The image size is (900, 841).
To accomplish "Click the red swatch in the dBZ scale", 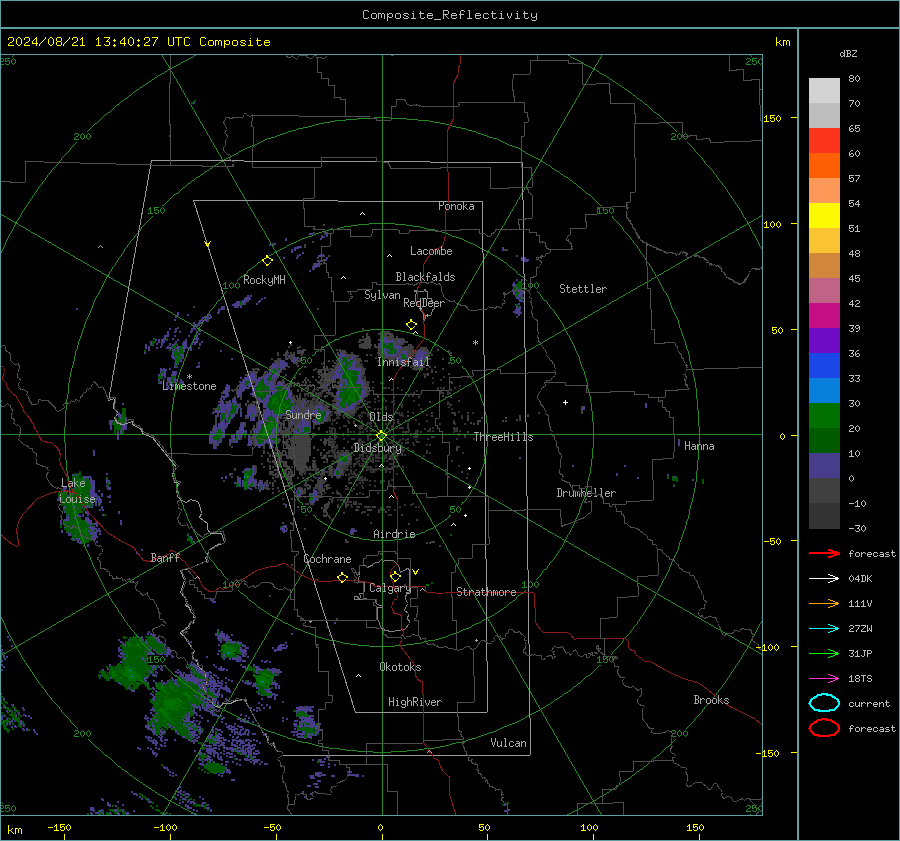I will pyautogui.click(x=824, y=141).
